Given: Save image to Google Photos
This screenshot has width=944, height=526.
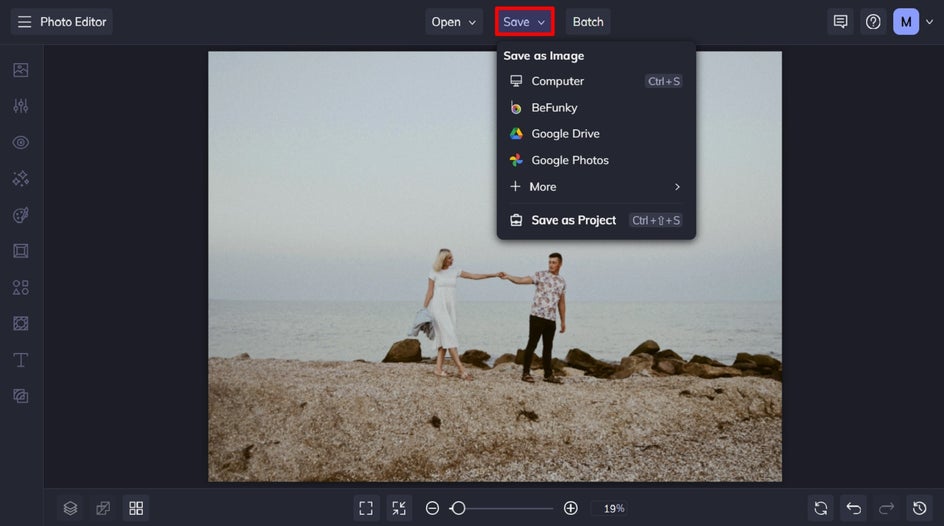Looking at the screenshot, I should click(x=596, y=160).
